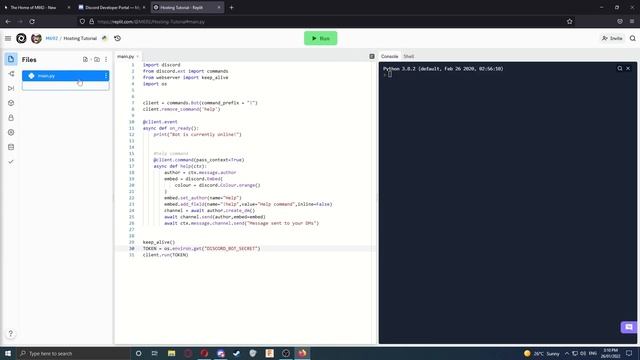The image size is (640, 360).
Task: Open the search magnifier in Replit header
Action: (633, 38)
